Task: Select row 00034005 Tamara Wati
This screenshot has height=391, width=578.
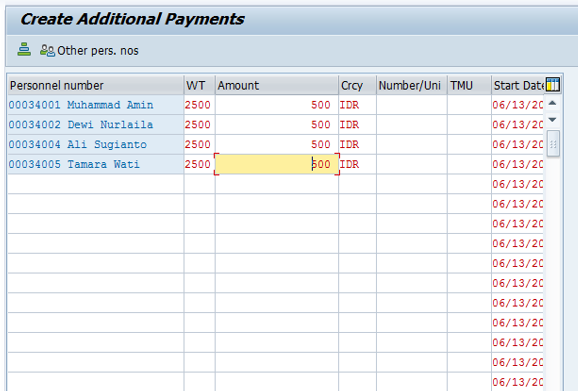Action: click(x=95, y=164)
